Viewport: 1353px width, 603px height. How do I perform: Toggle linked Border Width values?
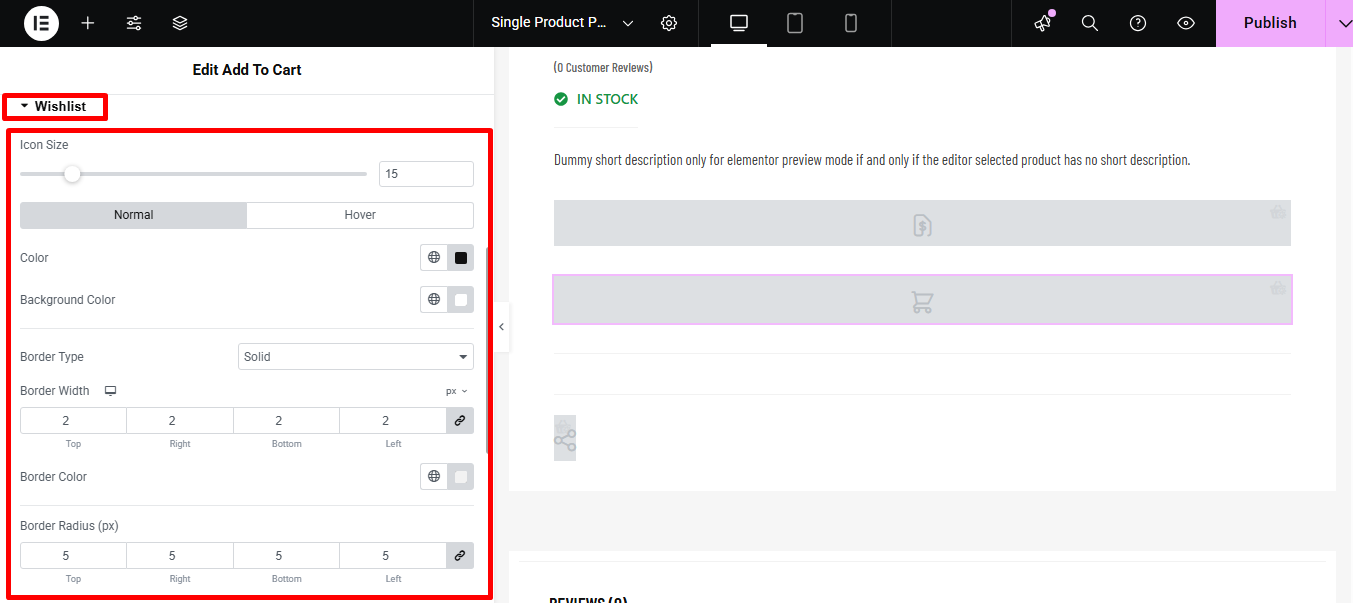[460, 421]
